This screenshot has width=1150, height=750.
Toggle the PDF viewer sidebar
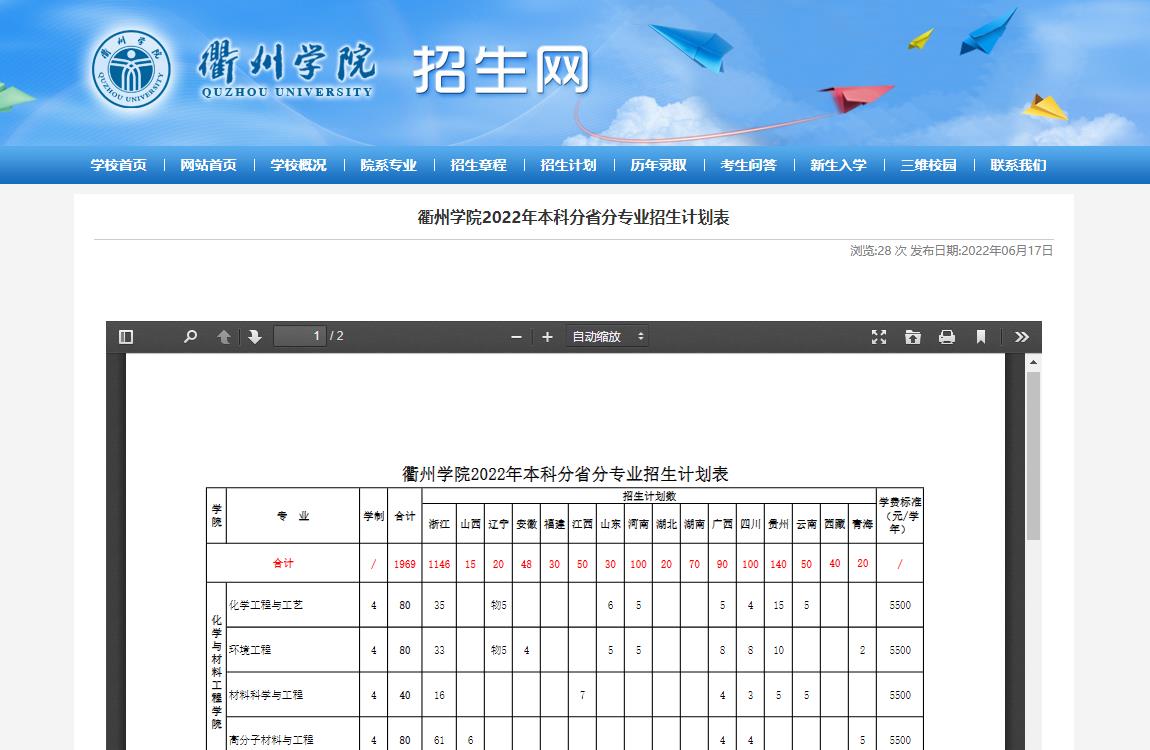125,337
